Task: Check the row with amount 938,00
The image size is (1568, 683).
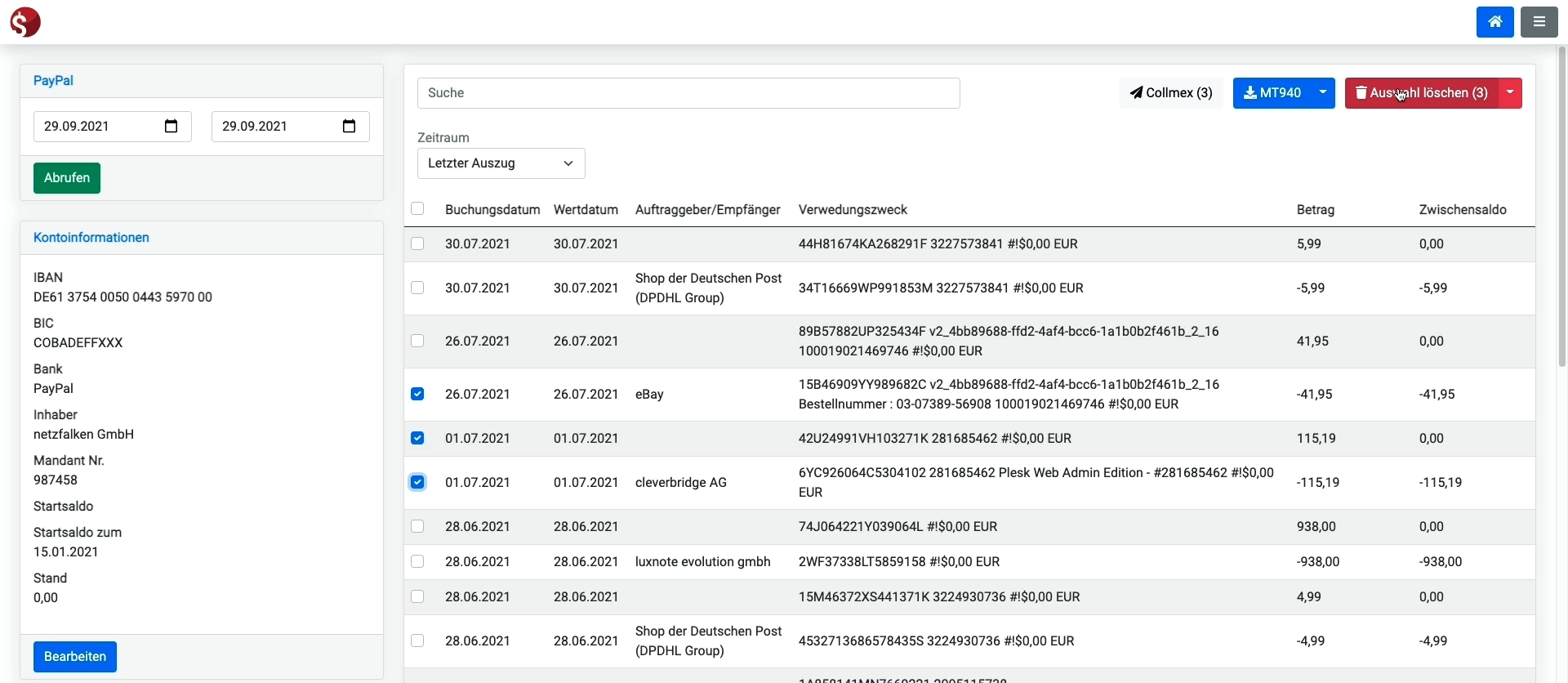Action: [417, 526]
